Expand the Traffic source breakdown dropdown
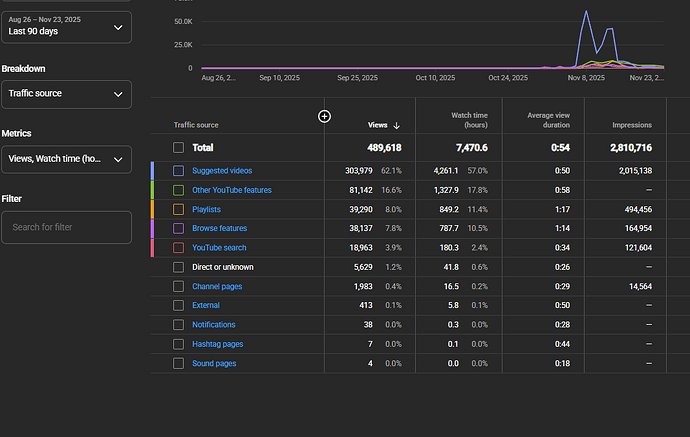This screenshot has height=437, width=690. click(65, 95)
